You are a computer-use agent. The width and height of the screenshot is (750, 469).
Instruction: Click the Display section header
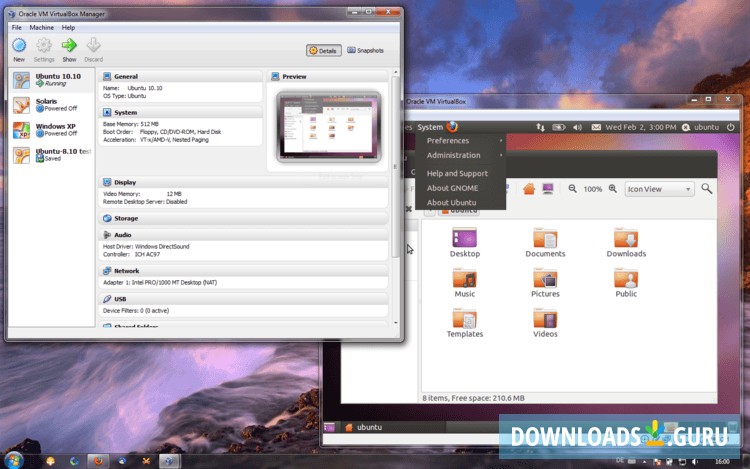(244, 182)
